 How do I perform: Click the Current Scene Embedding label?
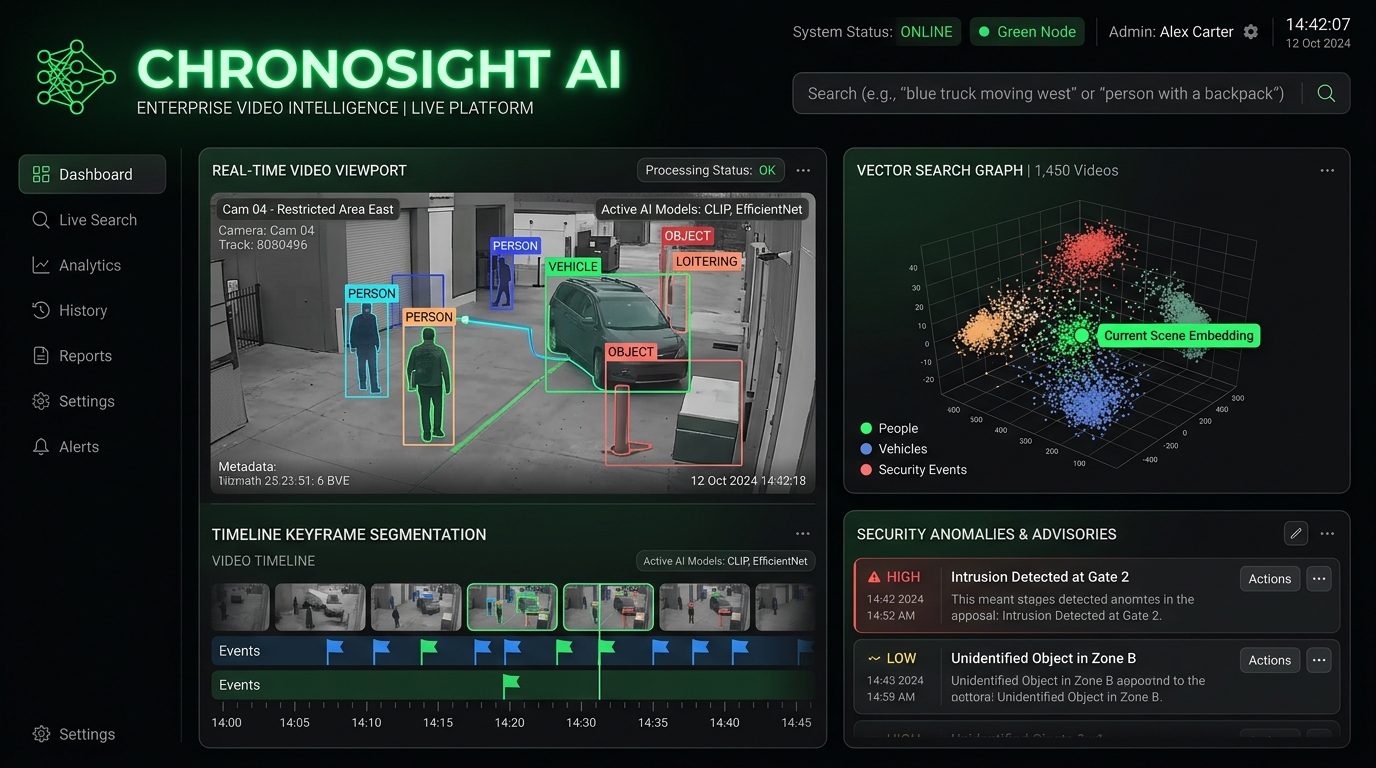1178,336
